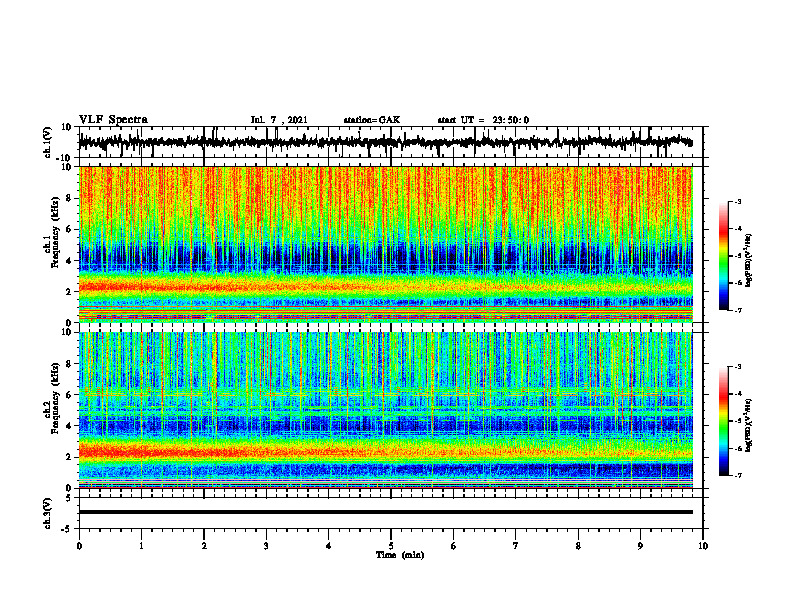Click the "-3" tick on ch.1 color bar

737,202
